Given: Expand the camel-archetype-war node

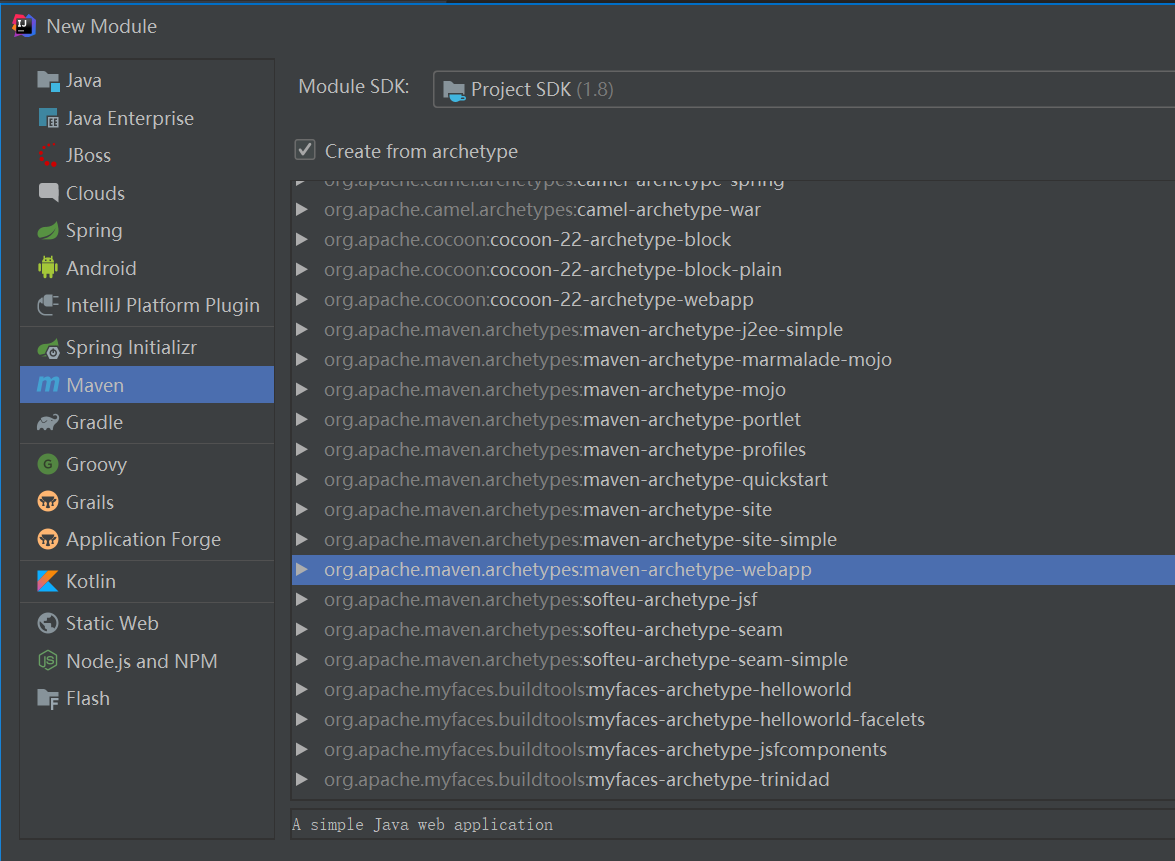Looking at the screenshot, I should click(302, 210).
